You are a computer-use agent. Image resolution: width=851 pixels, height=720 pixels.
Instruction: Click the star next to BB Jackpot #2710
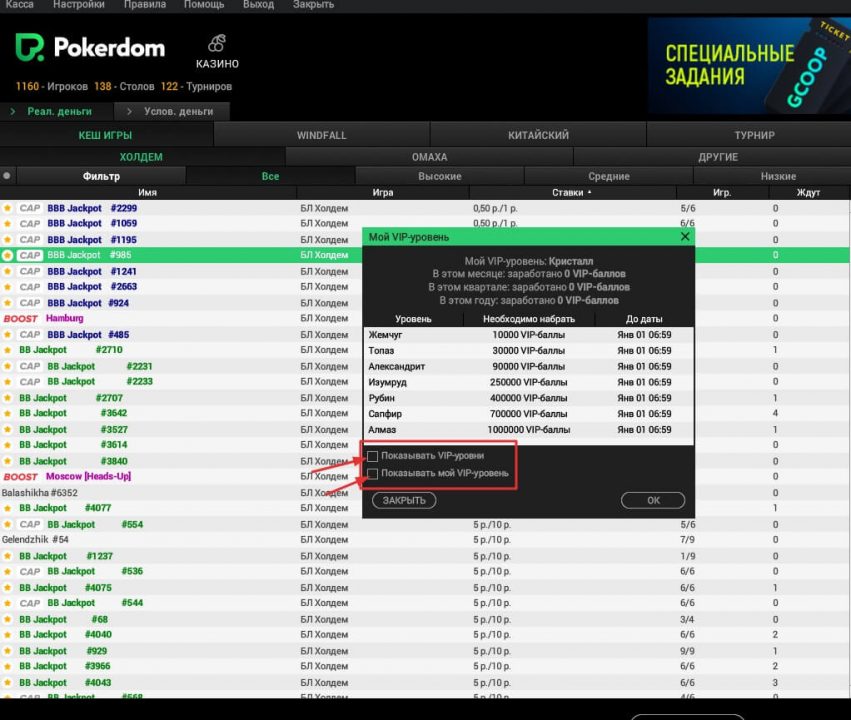7,350
